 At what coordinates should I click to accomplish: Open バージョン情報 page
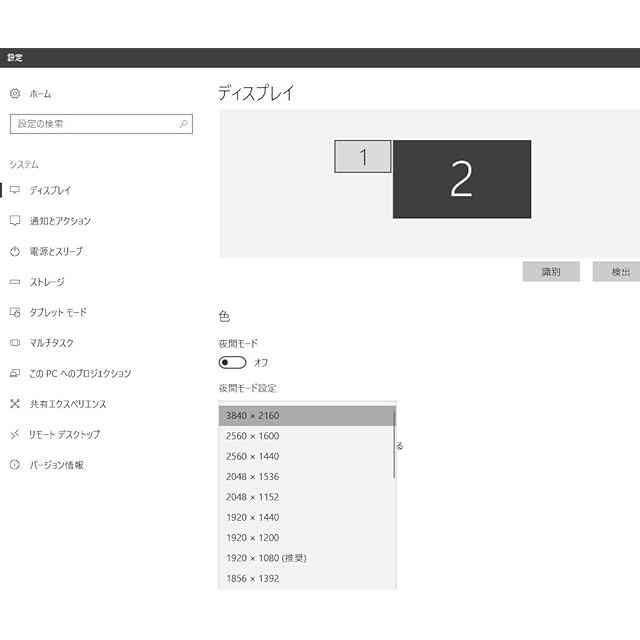pos(56,465)
